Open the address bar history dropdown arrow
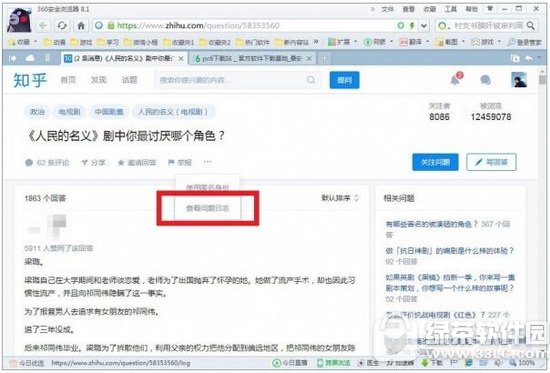 [x=424, y=25]
